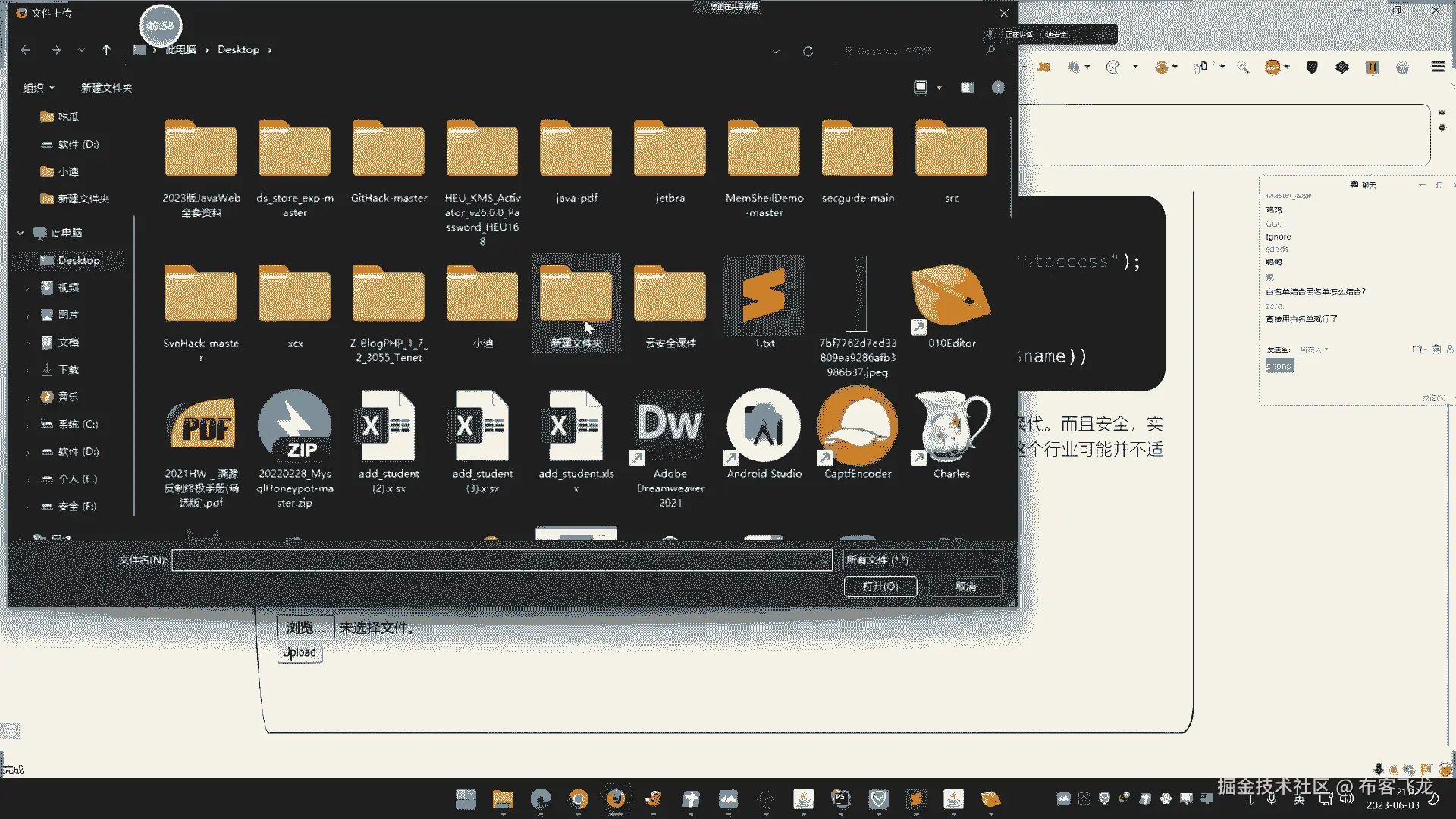
Task: Select the CaptfEncoder shortcut icon
Action: (x=858, y=426)
